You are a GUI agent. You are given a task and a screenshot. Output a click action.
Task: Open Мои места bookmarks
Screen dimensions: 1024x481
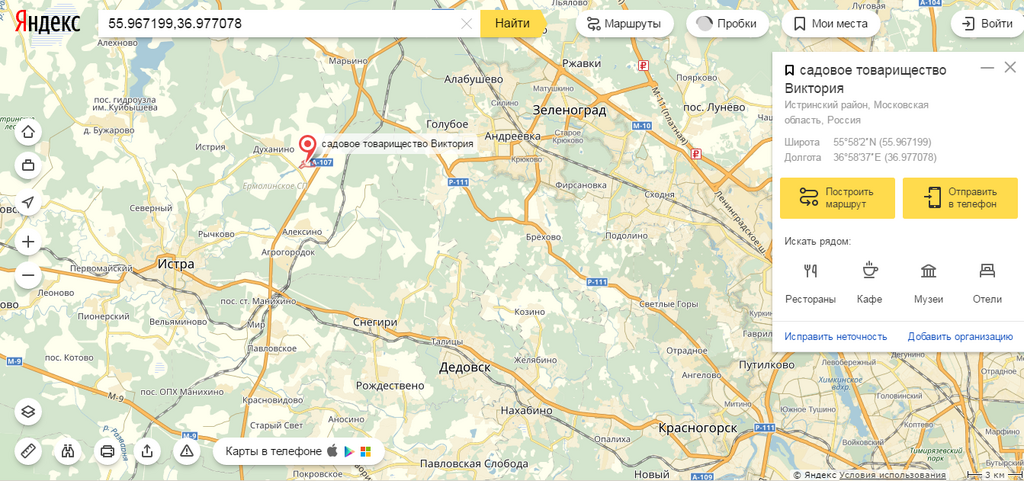(x=831, y=24)
